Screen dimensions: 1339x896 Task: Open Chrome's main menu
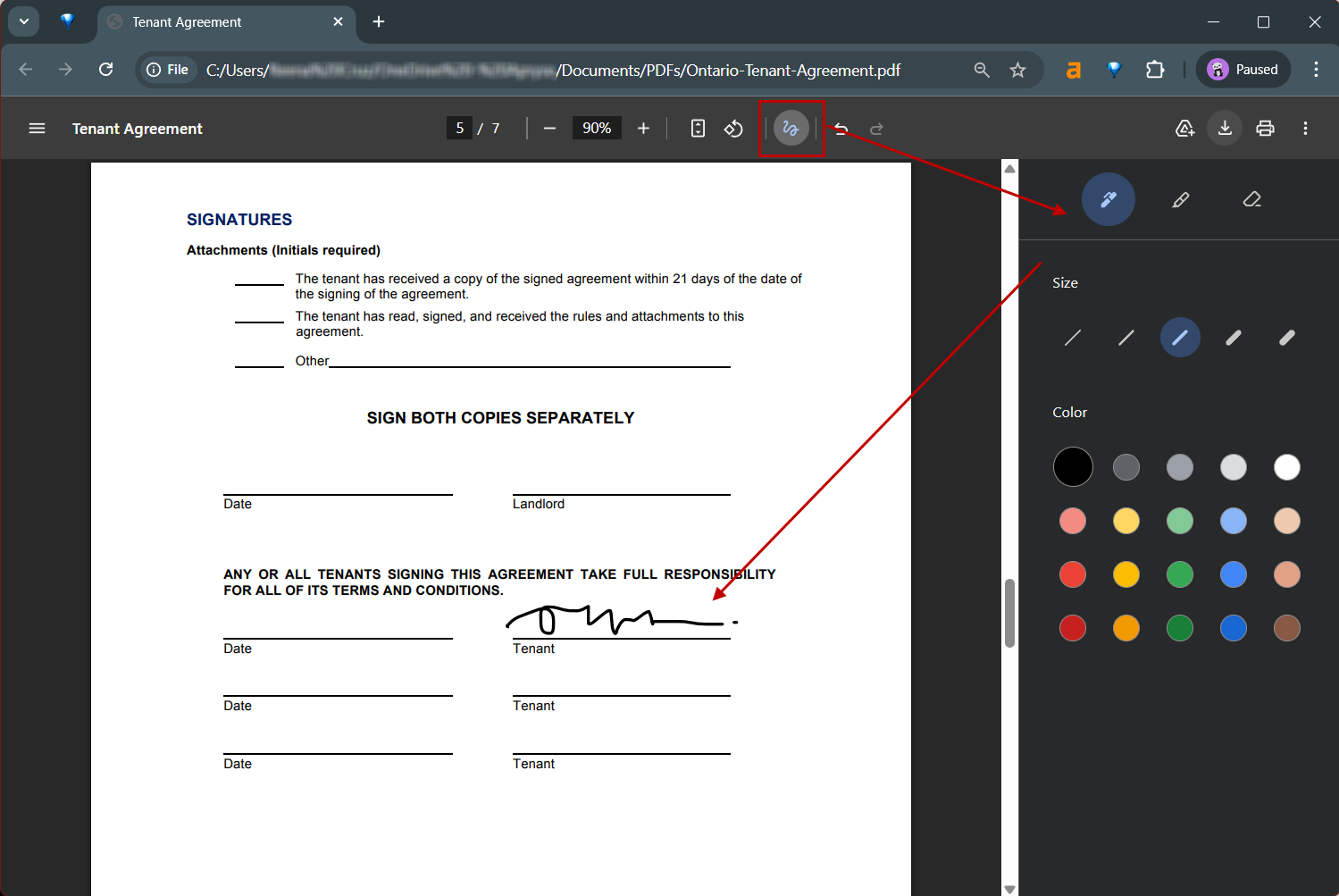click(1315, 69)
